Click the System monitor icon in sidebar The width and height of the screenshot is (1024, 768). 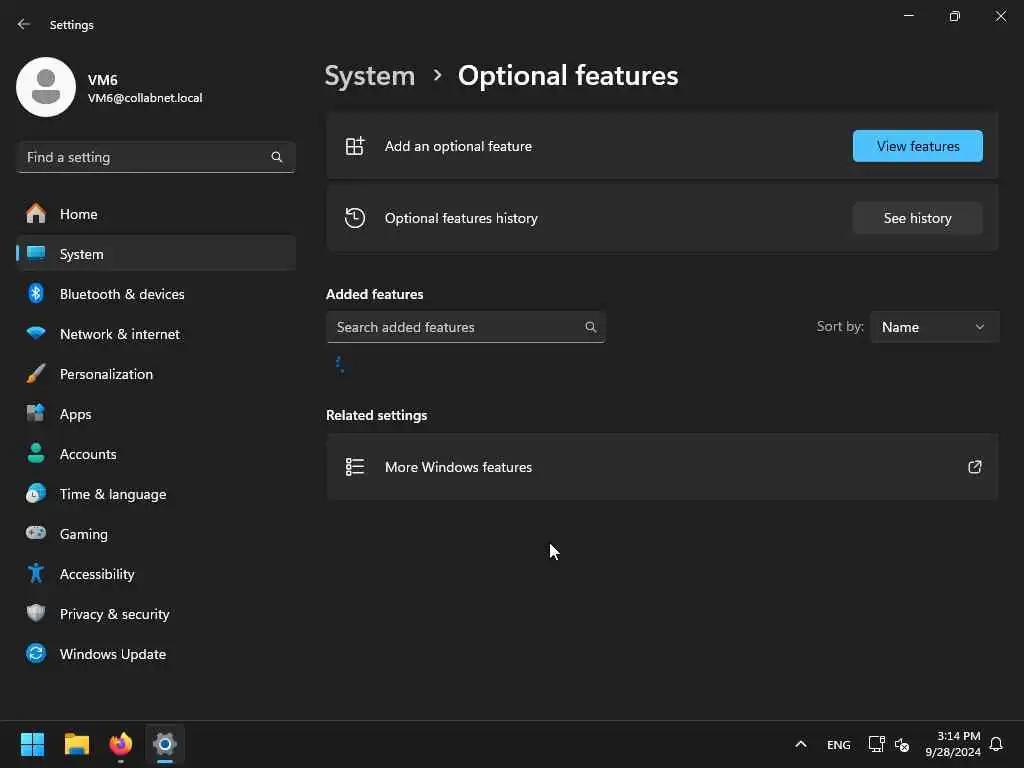pos(36,253)
